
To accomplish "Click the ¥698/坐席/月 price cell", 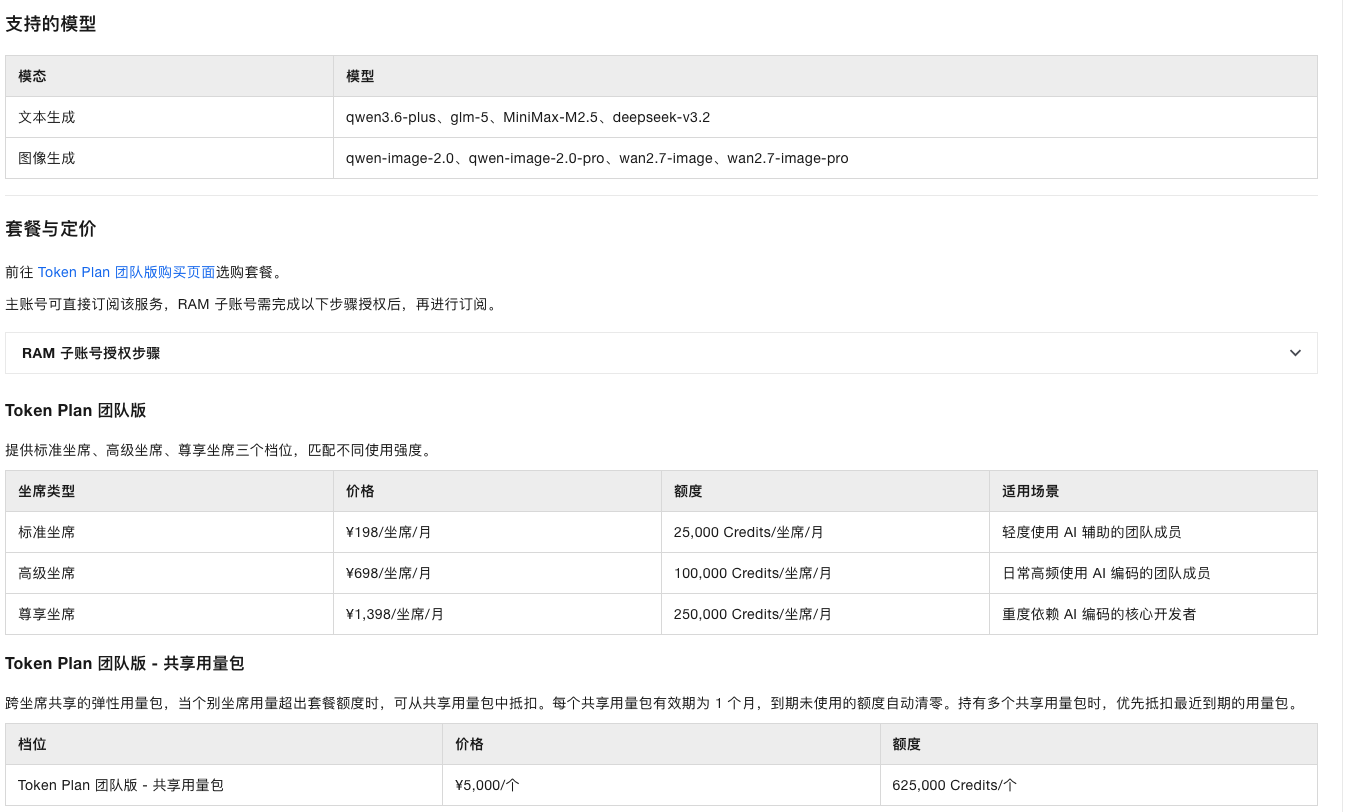I will [497, 573].
